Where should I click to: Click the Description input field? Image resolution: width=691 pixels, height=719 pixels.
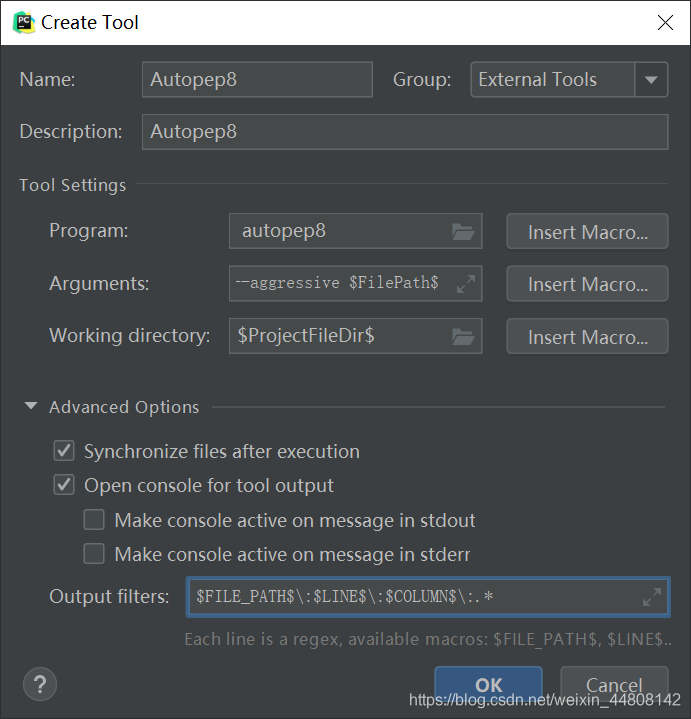405,132
